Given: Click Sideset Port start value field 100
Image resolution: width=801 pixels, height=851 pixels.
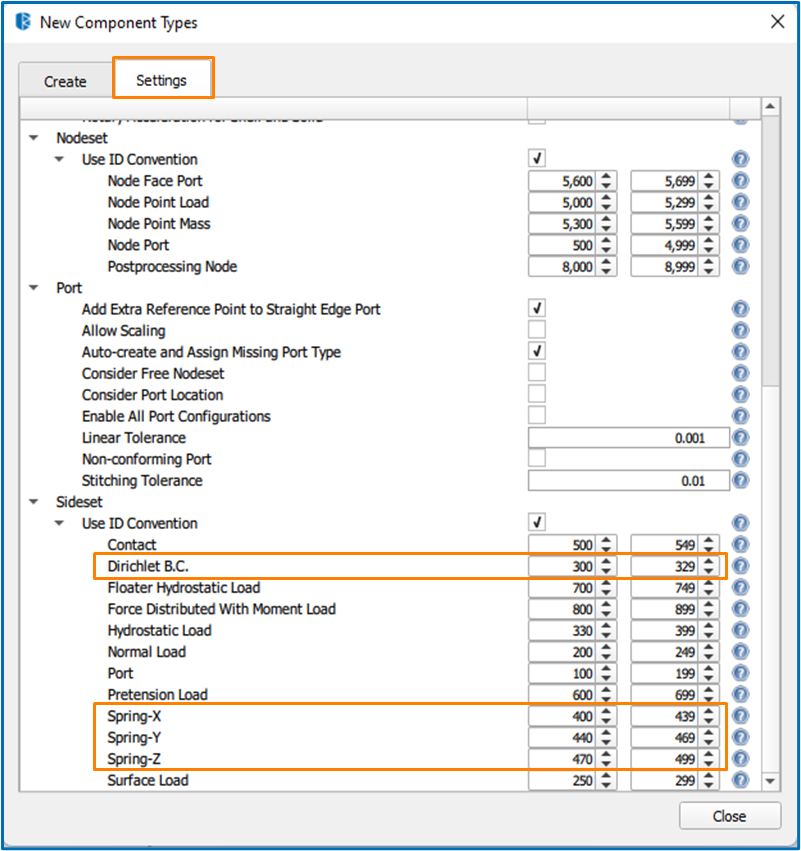Looking at the screenshot, I should click(x=563, y=673).
